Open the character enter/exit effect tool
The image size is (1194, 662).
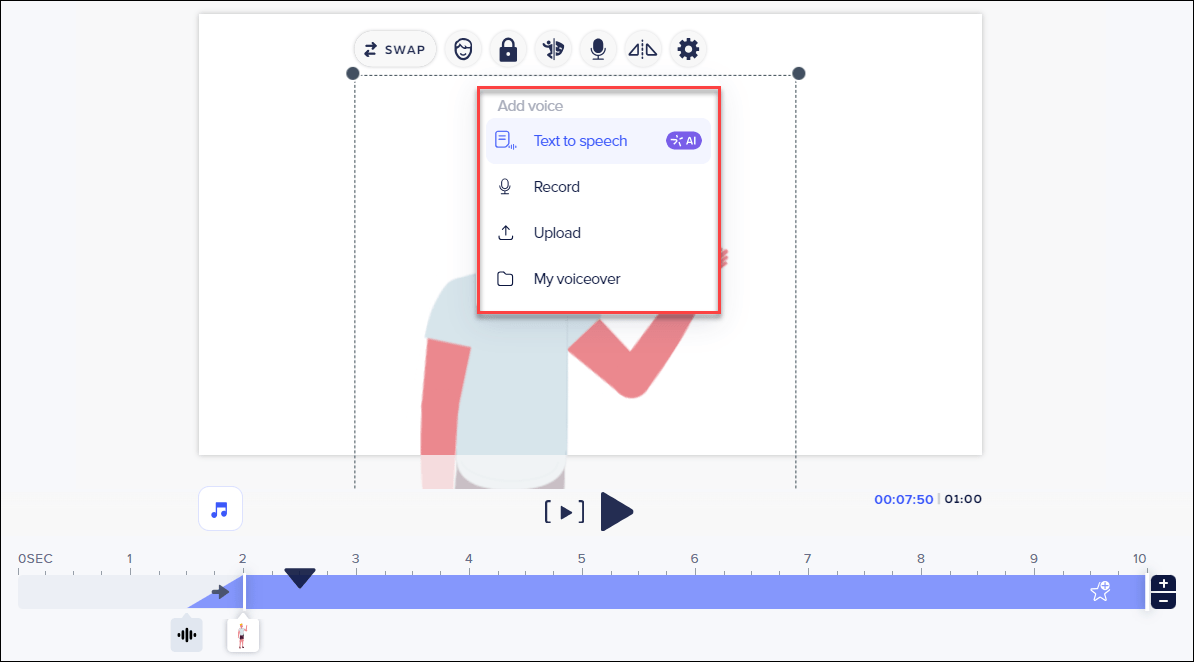click(553, 49)
